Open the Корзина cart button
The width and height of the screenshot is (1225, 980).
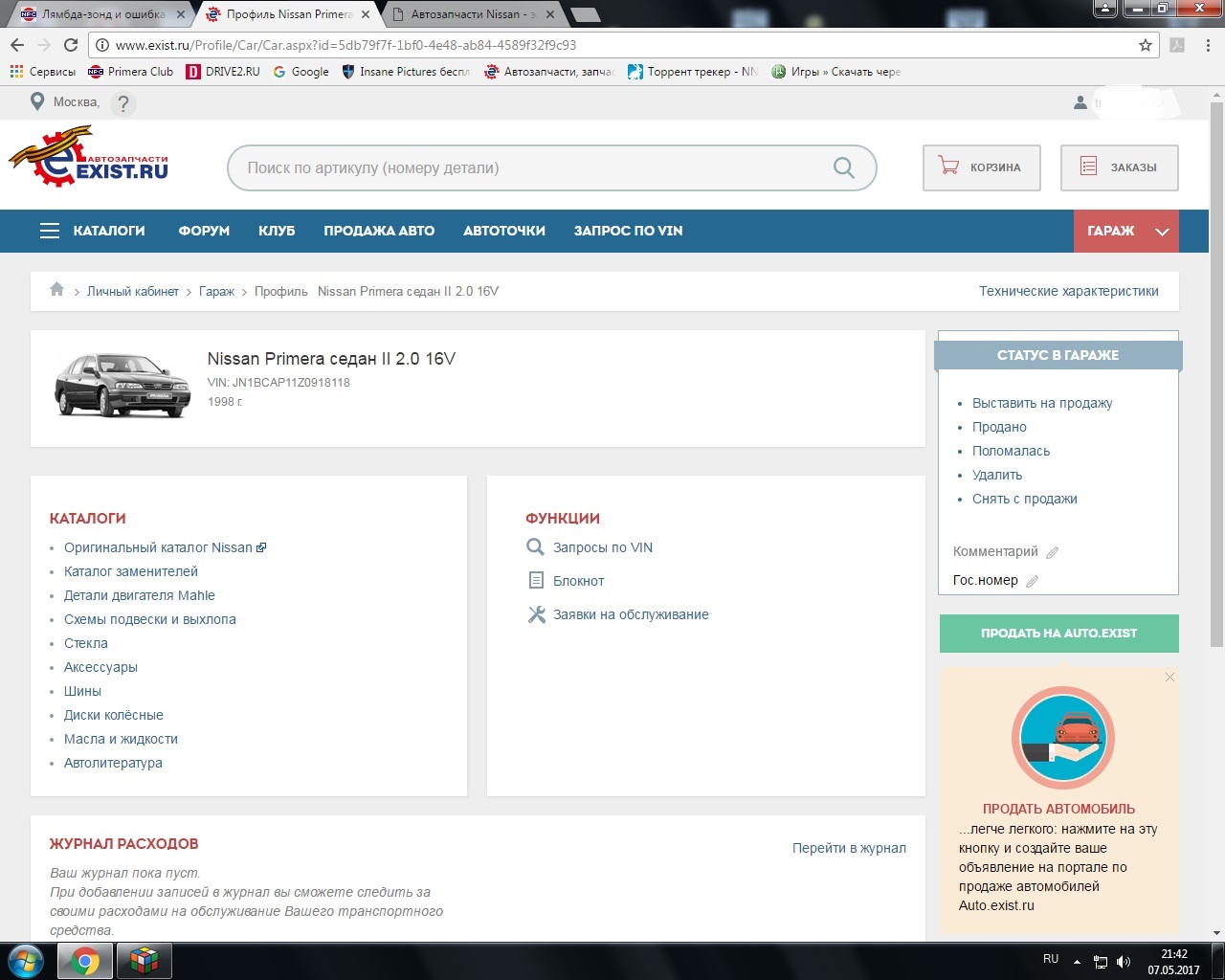tap(982, 167)
